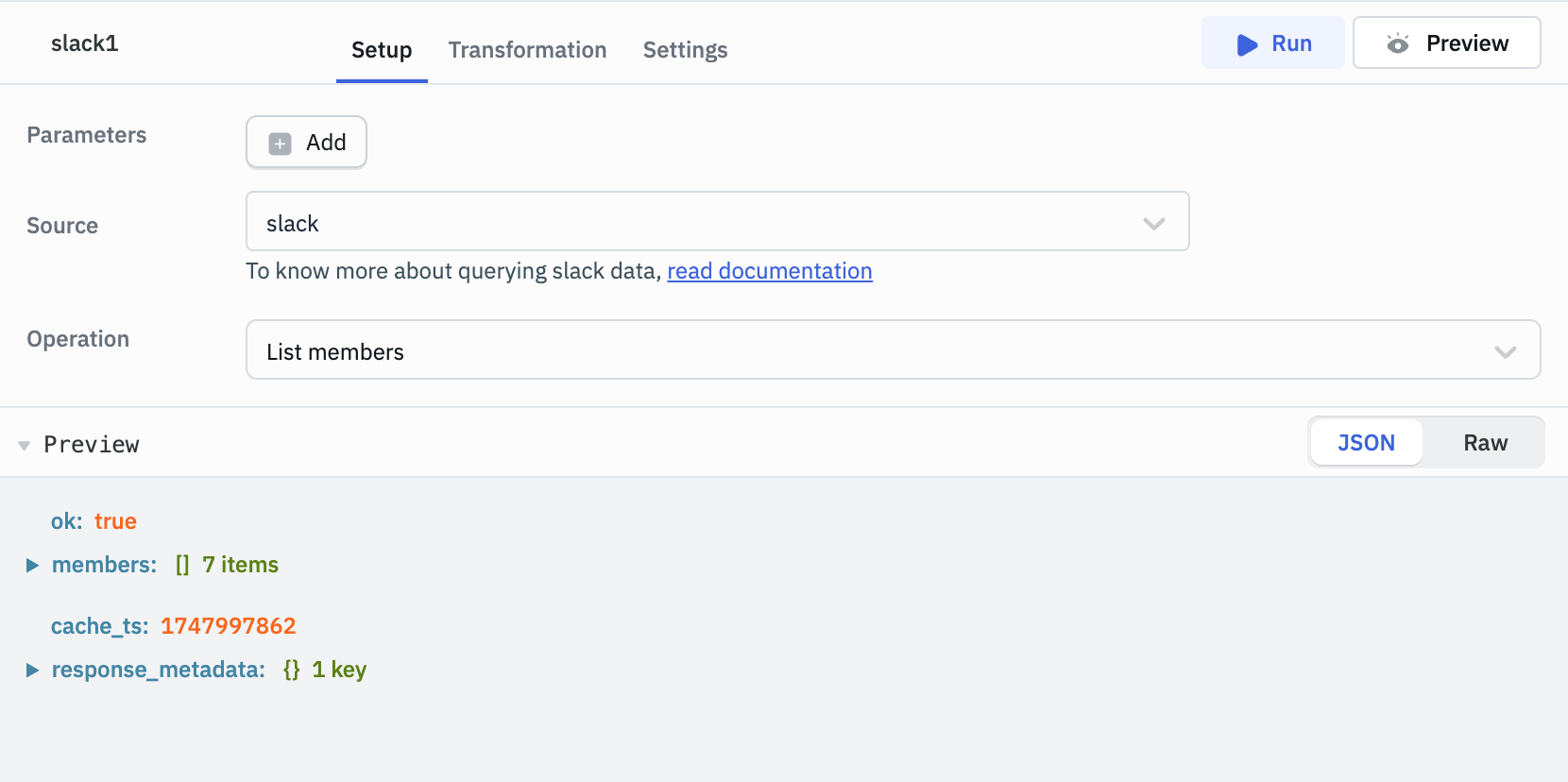Click the eye icon in Preview button

click(x=1397, y=44)
